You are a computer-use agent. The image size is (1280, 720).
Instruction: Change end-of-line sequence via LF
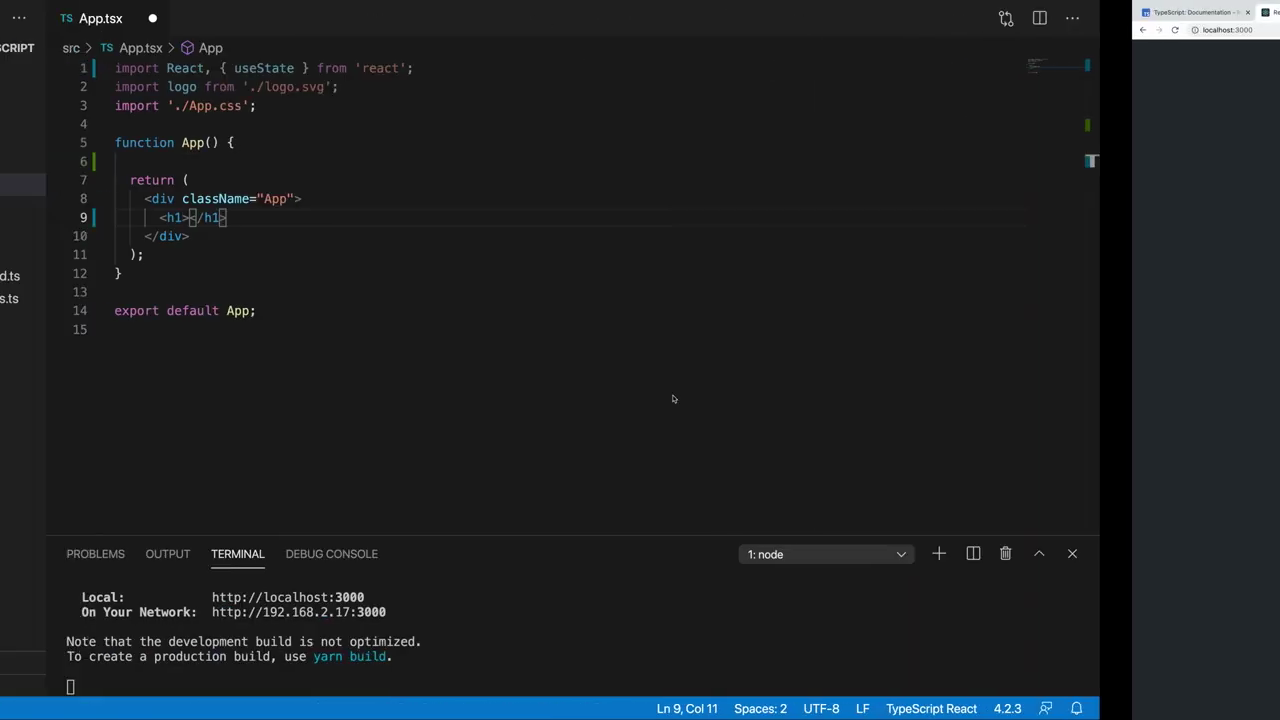point(863,709)
